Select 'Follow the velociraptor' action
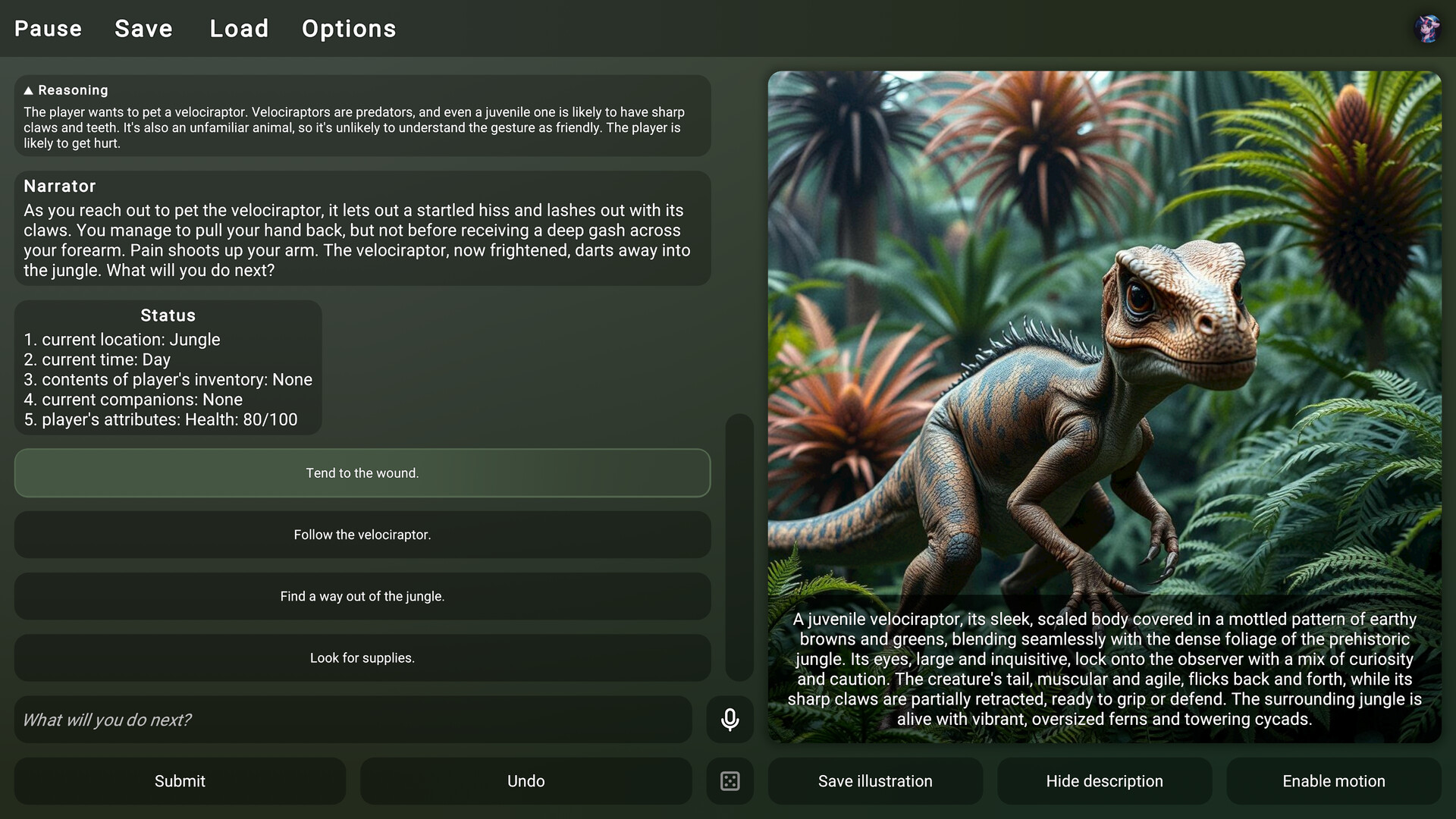Viewport: 1456px width, 819px height. pos(362,535)
